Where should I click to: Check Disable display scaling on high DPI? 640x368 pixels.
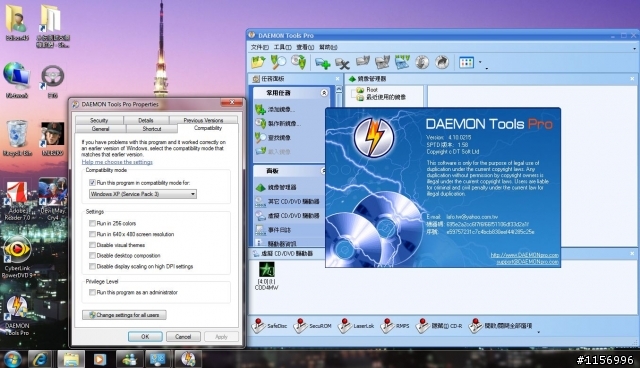pyautogui.click(x=92, y=266)
